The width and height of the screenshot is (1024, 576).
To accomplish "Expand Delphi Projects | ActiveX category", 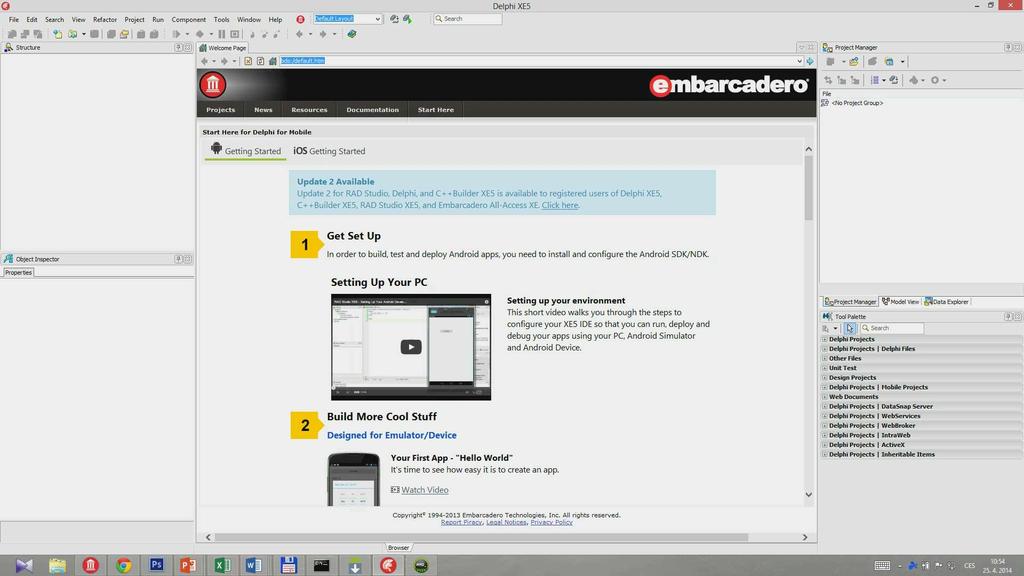I will [824, 445].
